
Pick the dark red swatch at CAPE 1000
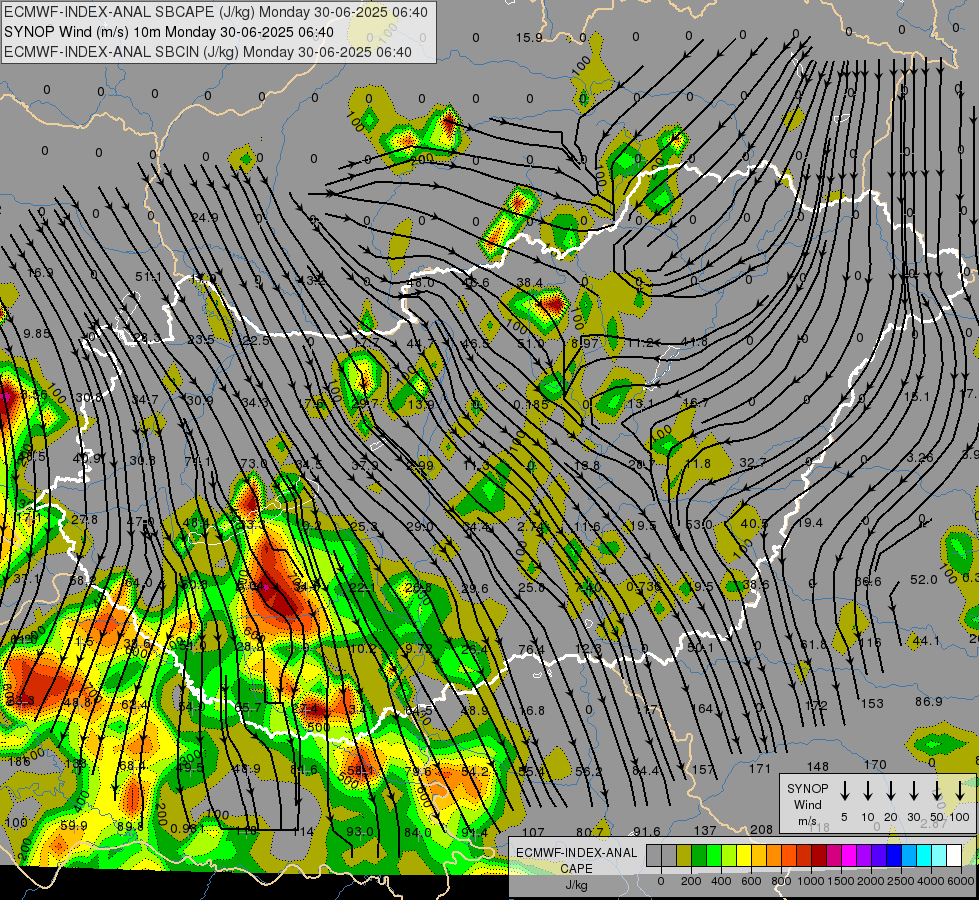[819, 855]
